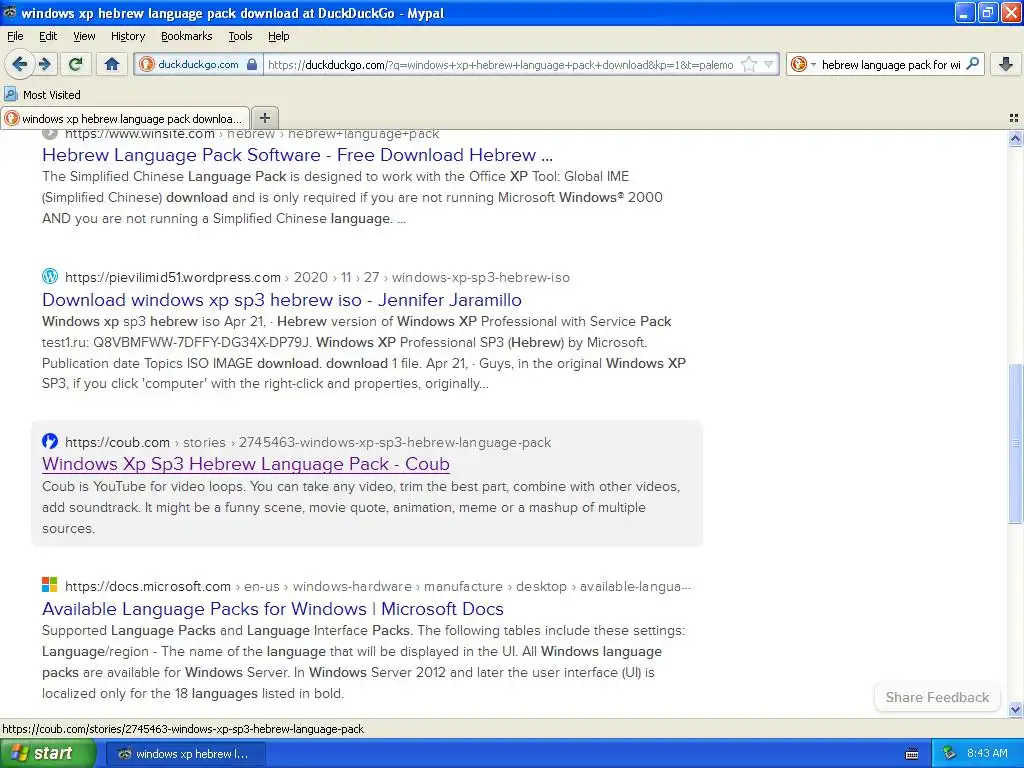Open the Windows Start button
This screenshot has width=1024, height=768.
click(x=48, y=753)
